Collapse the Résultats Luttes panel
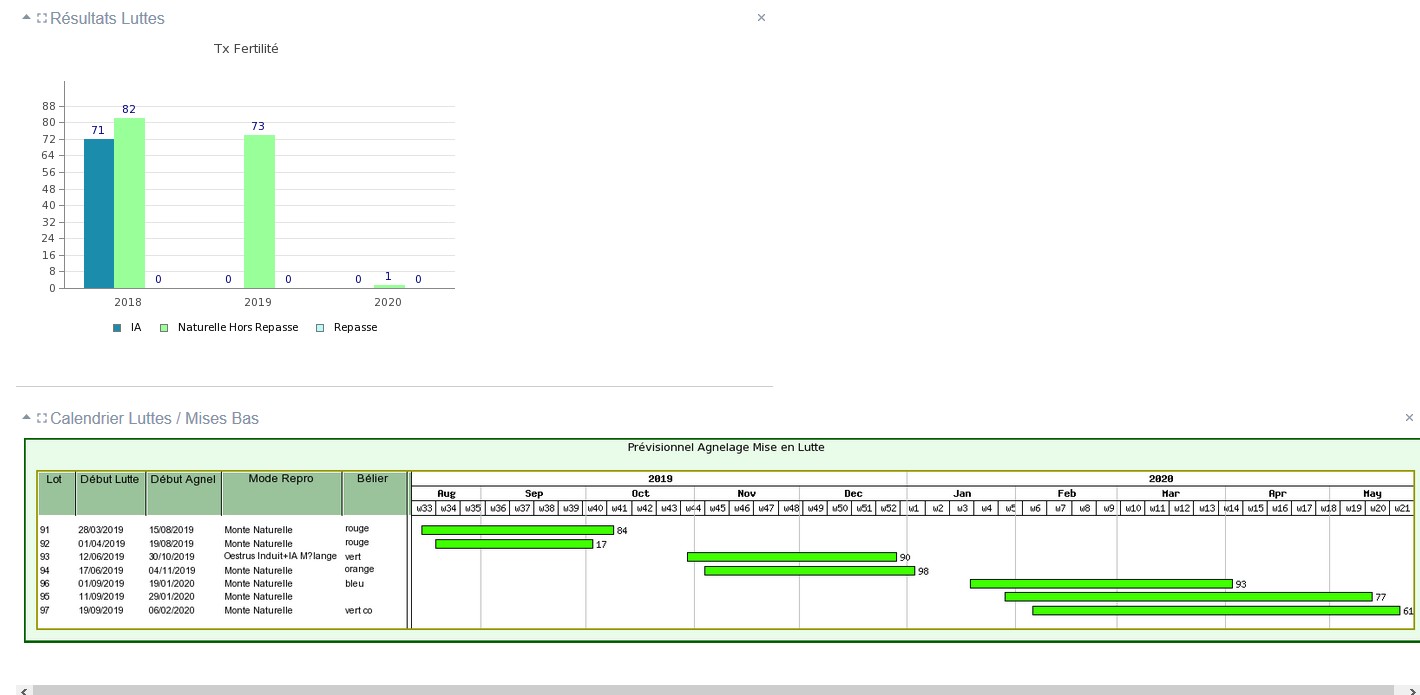 coord(26,18)
